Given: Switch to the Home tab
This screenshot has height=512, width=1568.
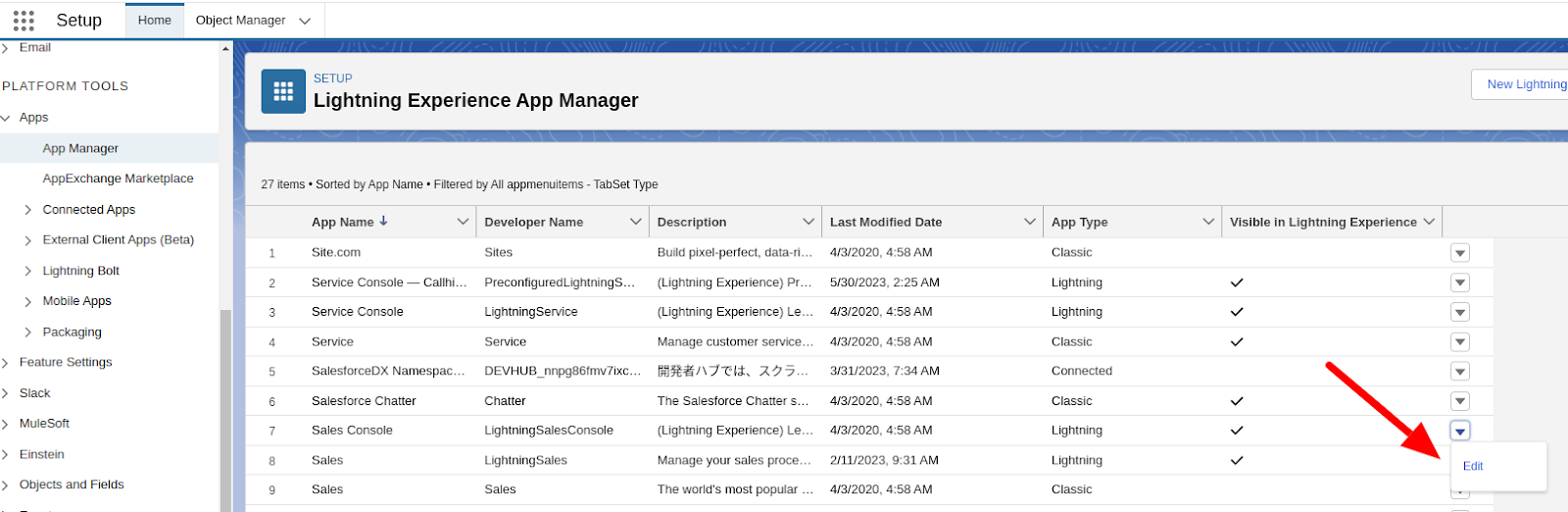Looking at the screenshot, I should coord(155,20).
